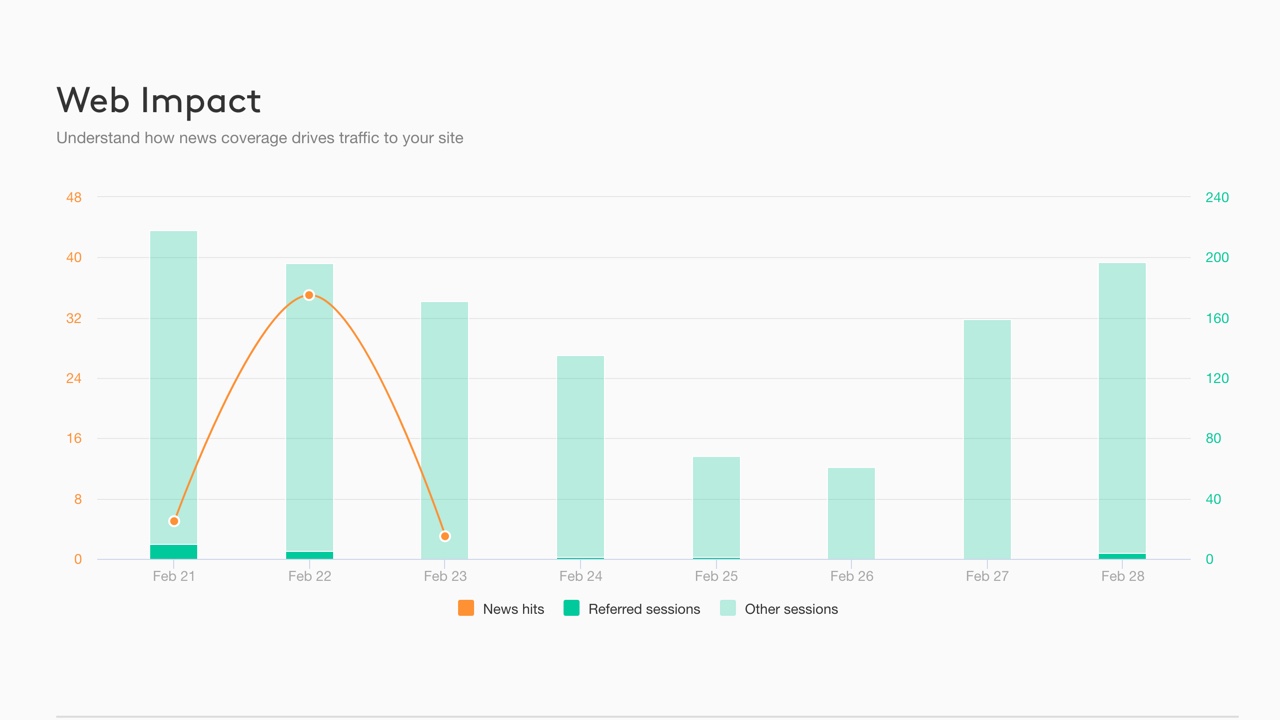This screenshot has width=1280, height=720.
Task: Click the Feb 24 sessions bar
Action: coord(580,457)
